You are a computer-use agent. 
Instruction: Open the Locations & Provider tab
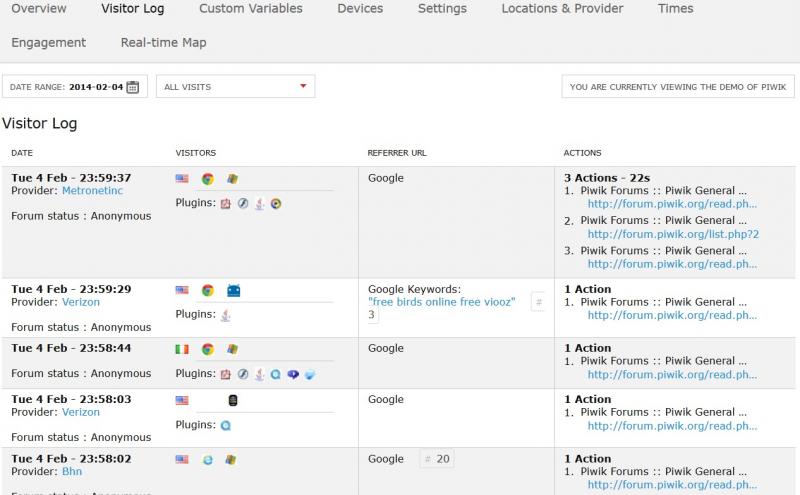coord(562,9)
